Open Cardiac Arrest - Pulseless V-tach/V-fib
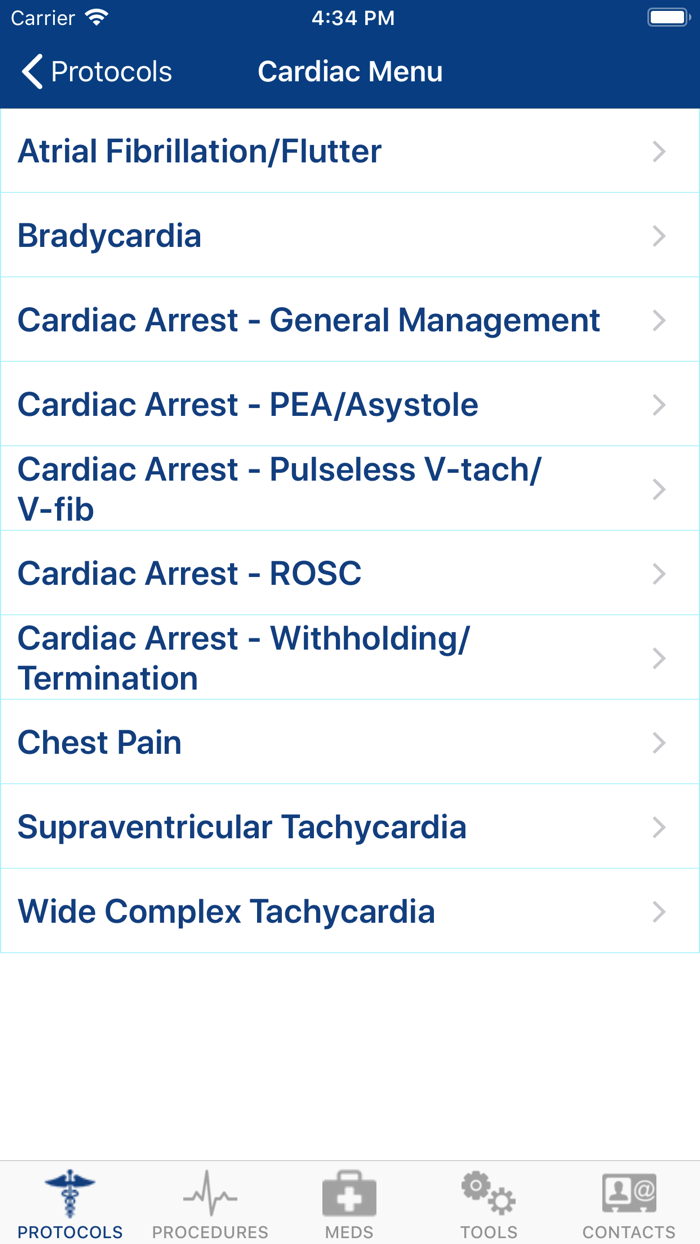Image resolution: width=700 pixels, height=1244 pixels. click(279, 489)
